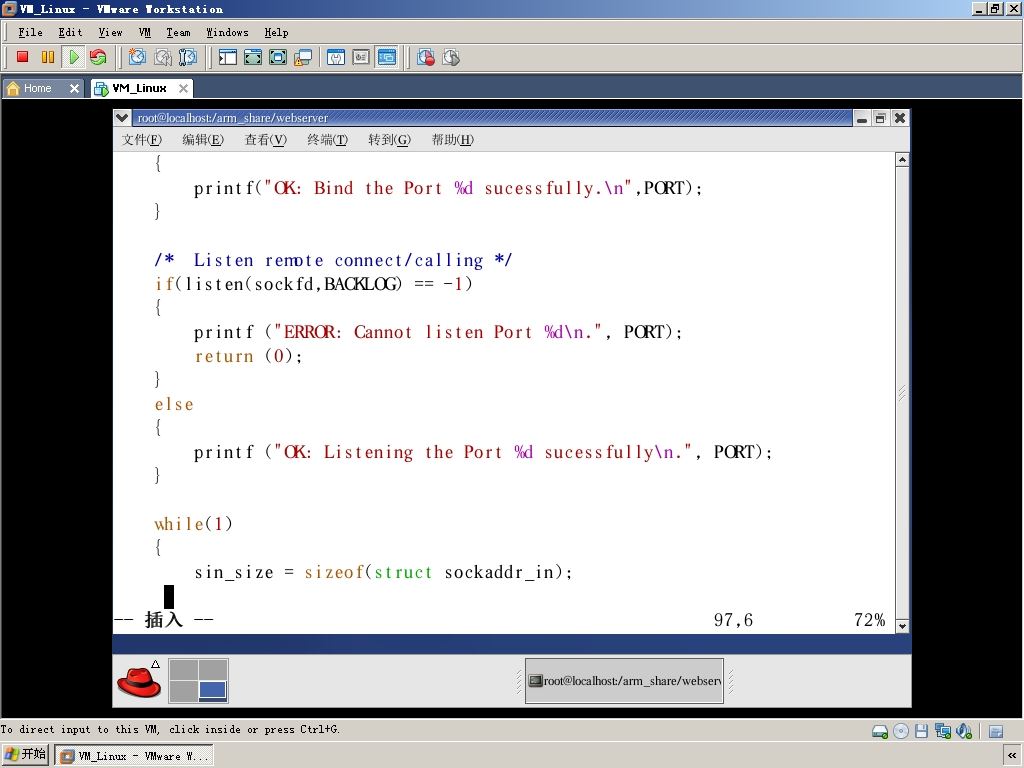The height and width of the screenshot is (768, 1024).
Task: Switch to the top-left workspace in pager
Action: click(184, 670)
